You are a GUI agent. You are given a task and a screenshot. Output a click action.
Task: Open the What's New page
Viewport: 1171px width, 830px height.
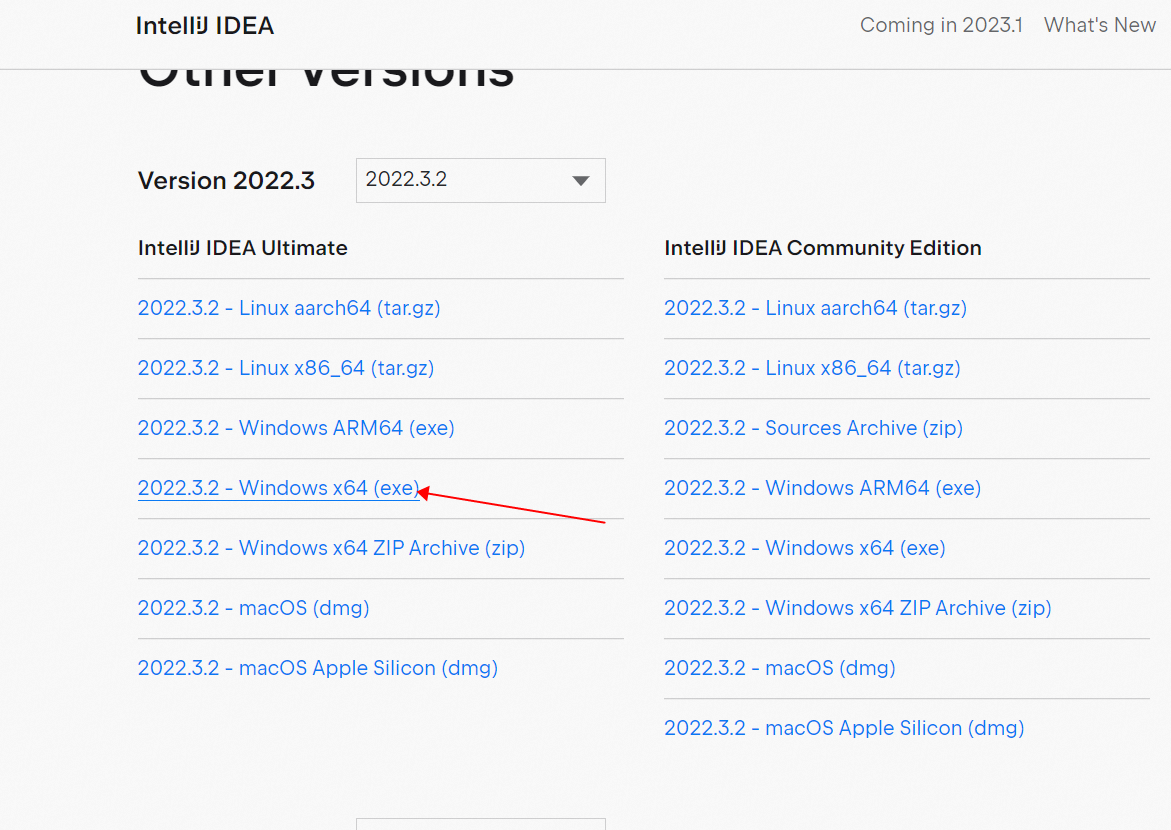[x=1099, y=25]
